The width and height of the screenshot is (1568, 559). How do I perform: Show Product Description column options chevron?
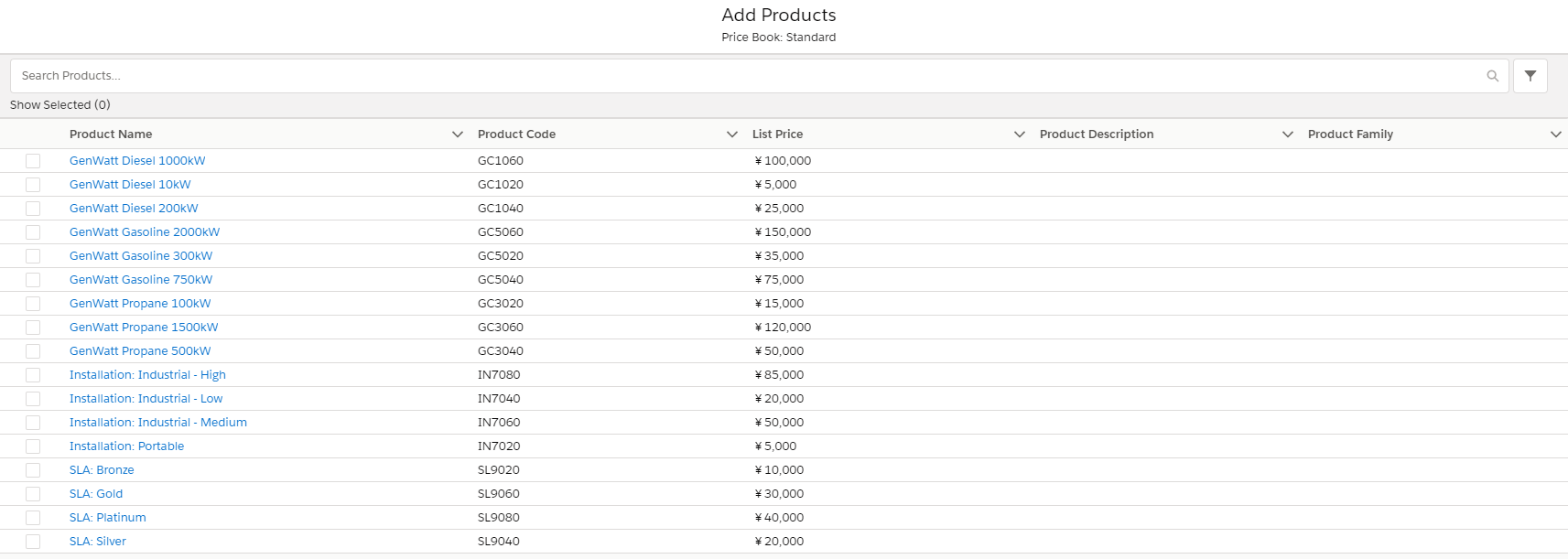coord(1288,134)
